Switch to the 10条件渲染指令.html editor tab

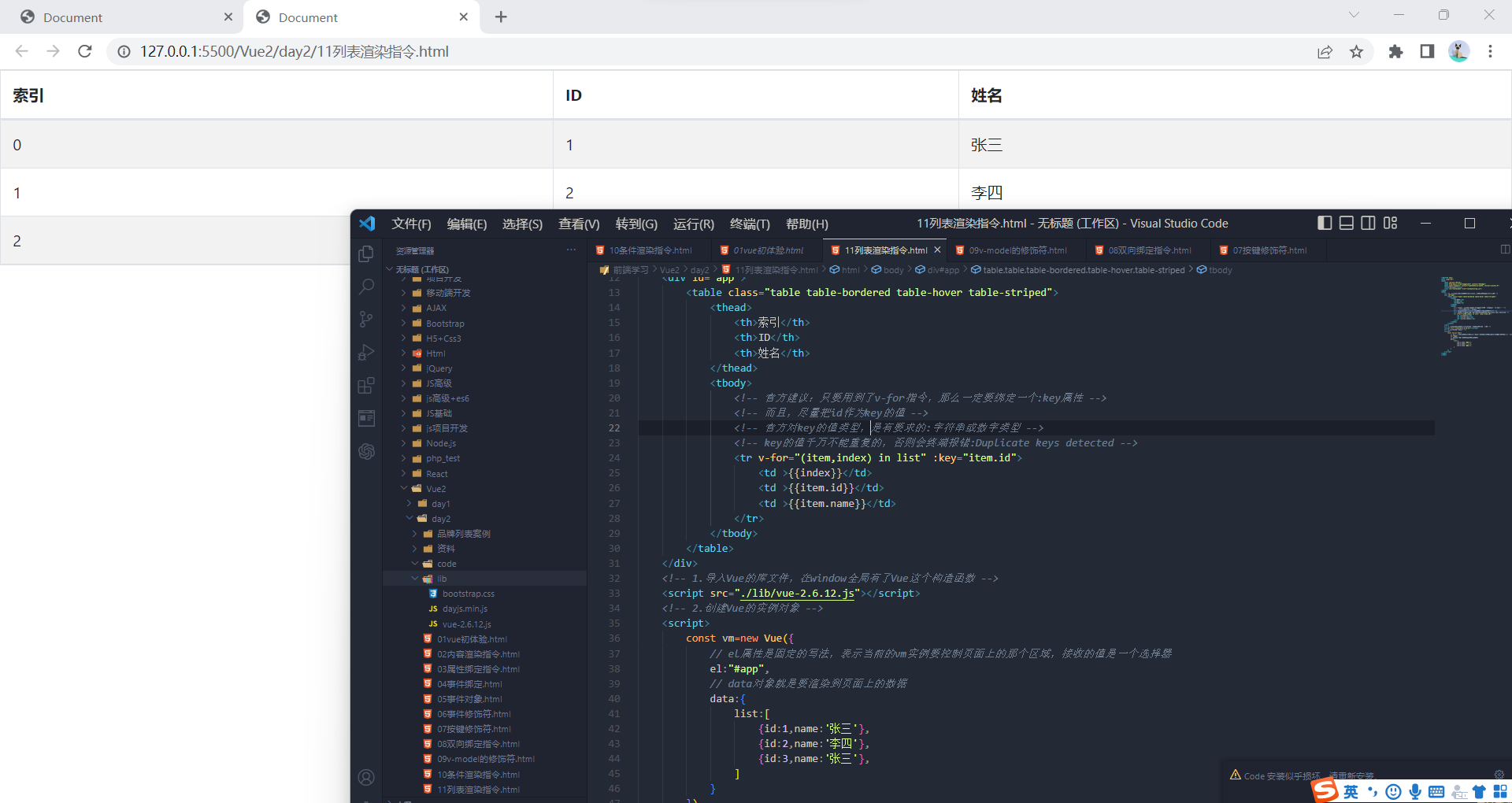point(650,250)
